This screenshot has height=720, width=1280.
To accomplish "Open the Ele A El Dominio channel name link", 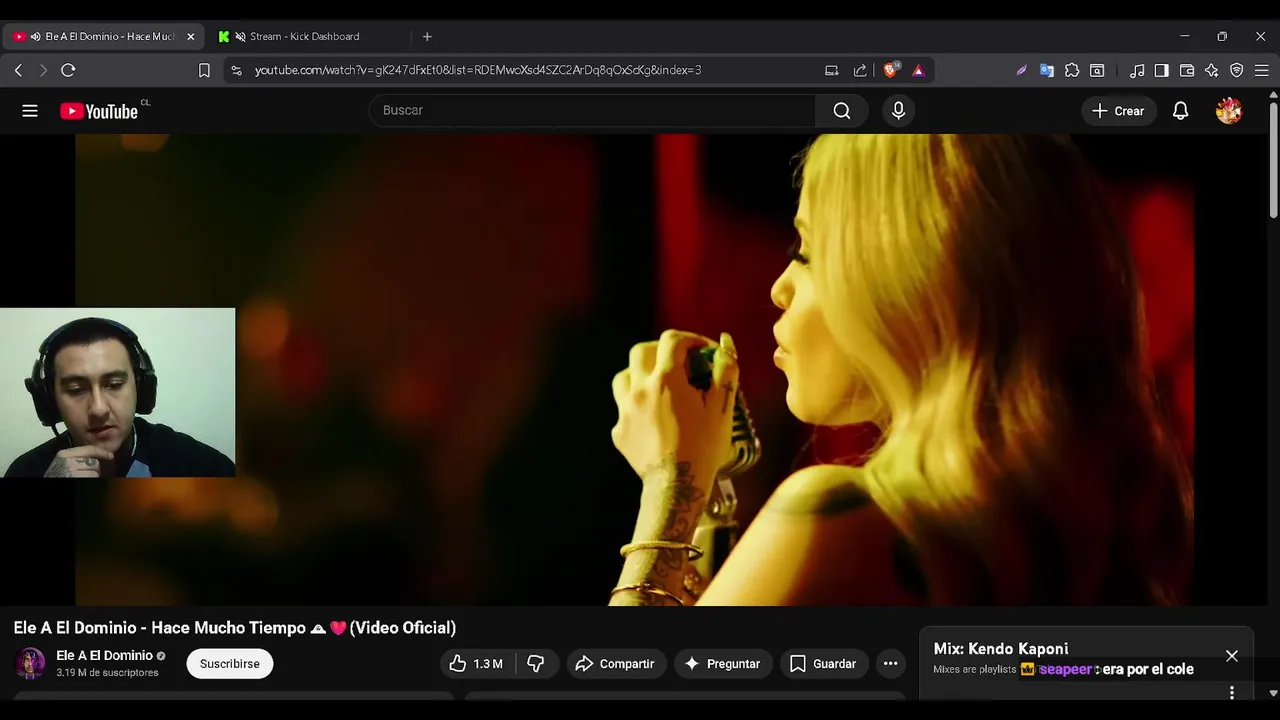I will pos(104,656).
